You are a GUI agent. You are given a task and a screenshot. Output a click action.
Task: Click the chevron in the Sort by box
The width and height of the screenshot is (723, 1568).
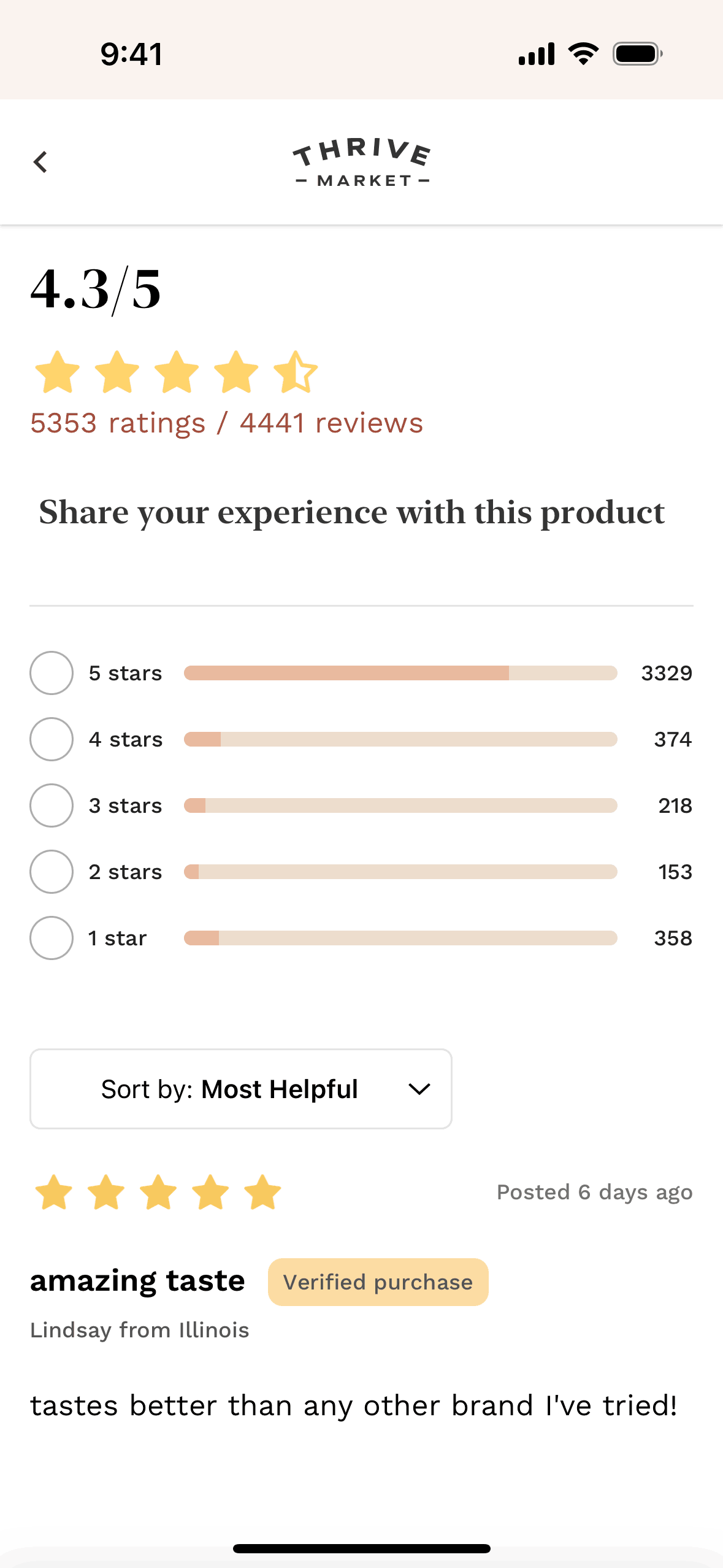click(x=419, y=1090)
